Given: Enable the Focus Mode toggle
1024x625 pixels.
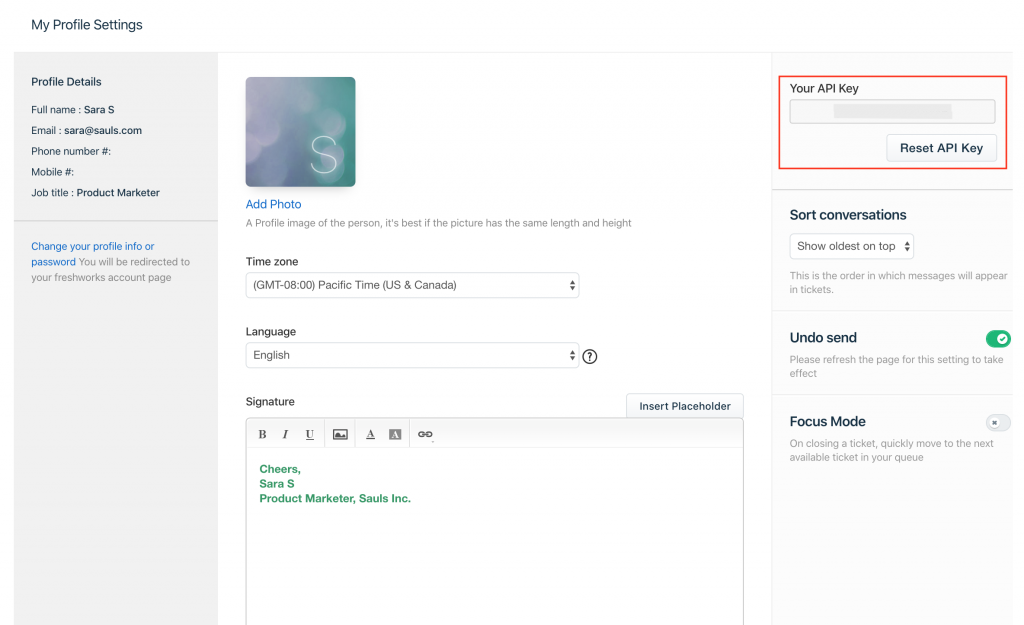Looking at the screenshot, I should pos(998,423).
